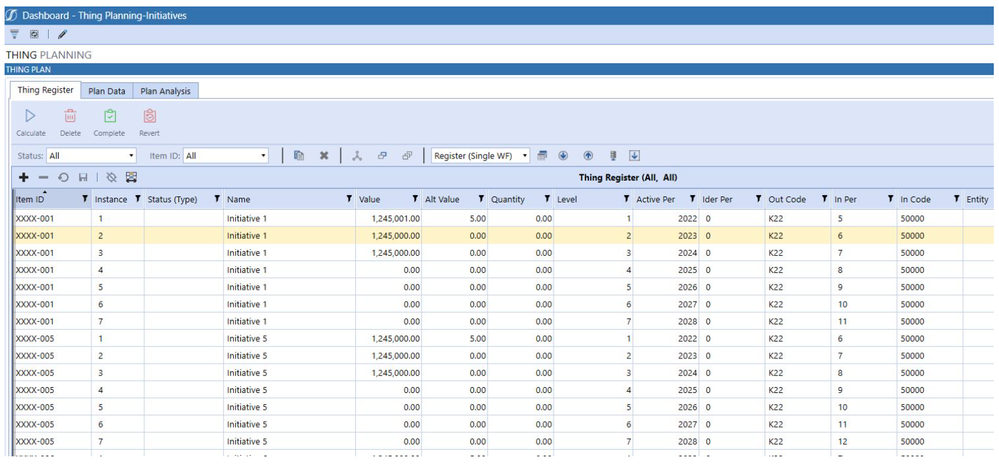999x468 pixels.
Task: Select In Per cell 12
Action: tap(865, 441)
